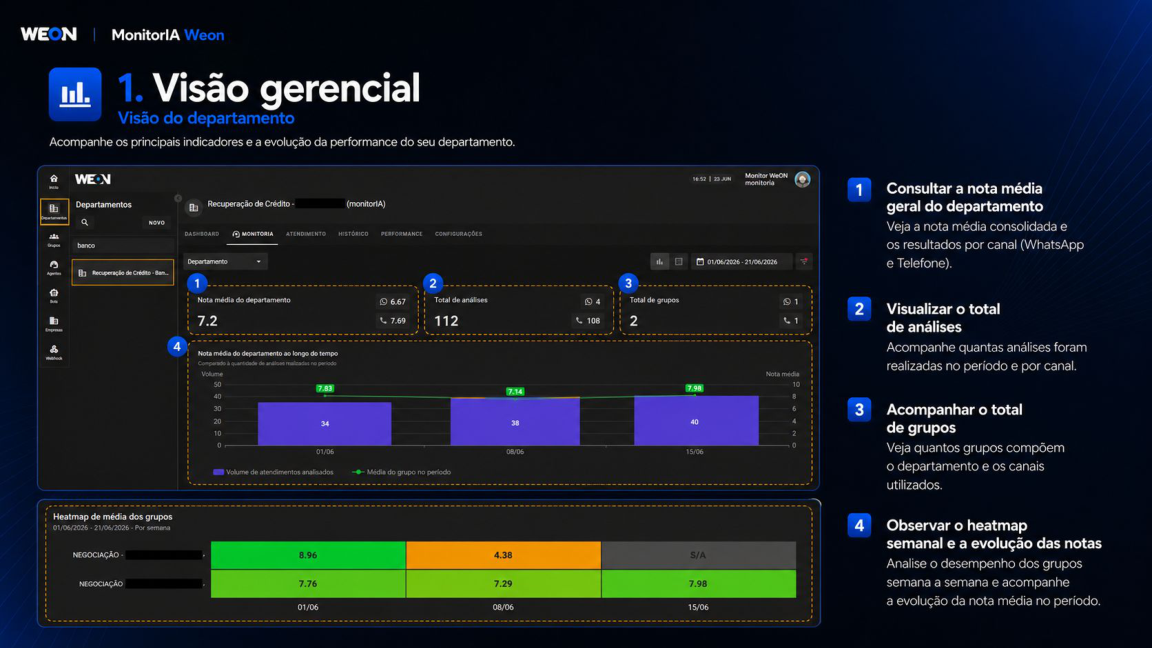
Task: Click the orange heatmap cell 4.38
Action: pyautogui.click(x=503, y=555)
